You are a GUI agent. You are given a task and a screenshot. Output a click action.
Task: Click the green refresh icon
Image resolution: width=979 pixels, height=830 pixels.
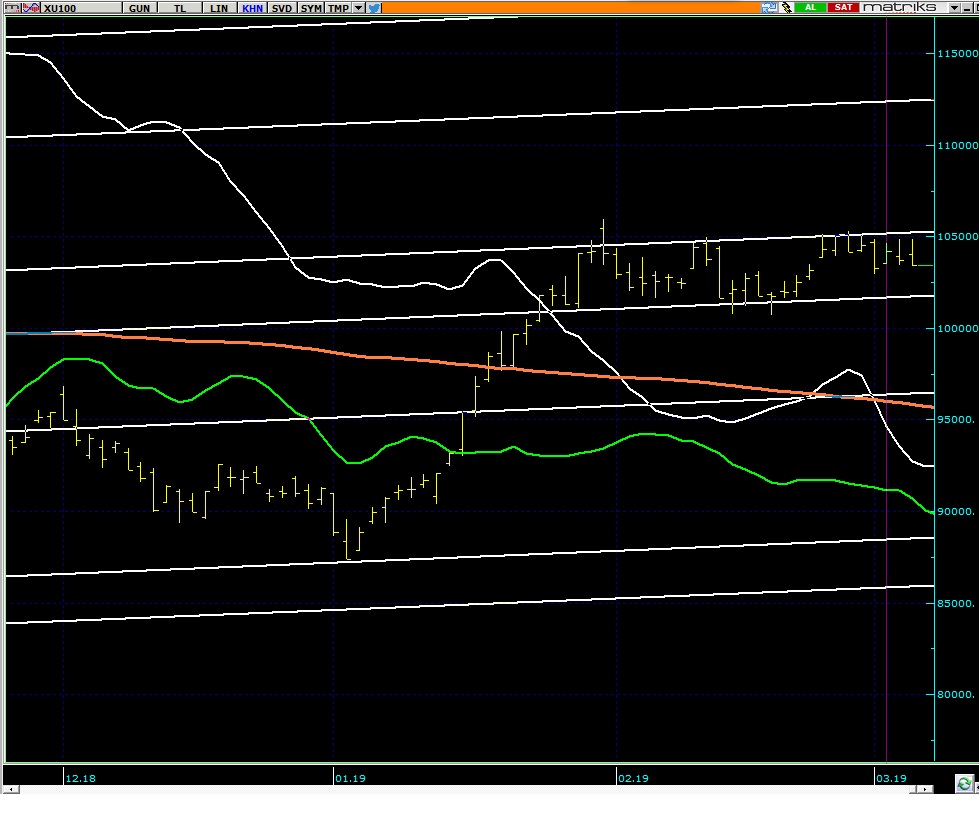pos(964,783)
